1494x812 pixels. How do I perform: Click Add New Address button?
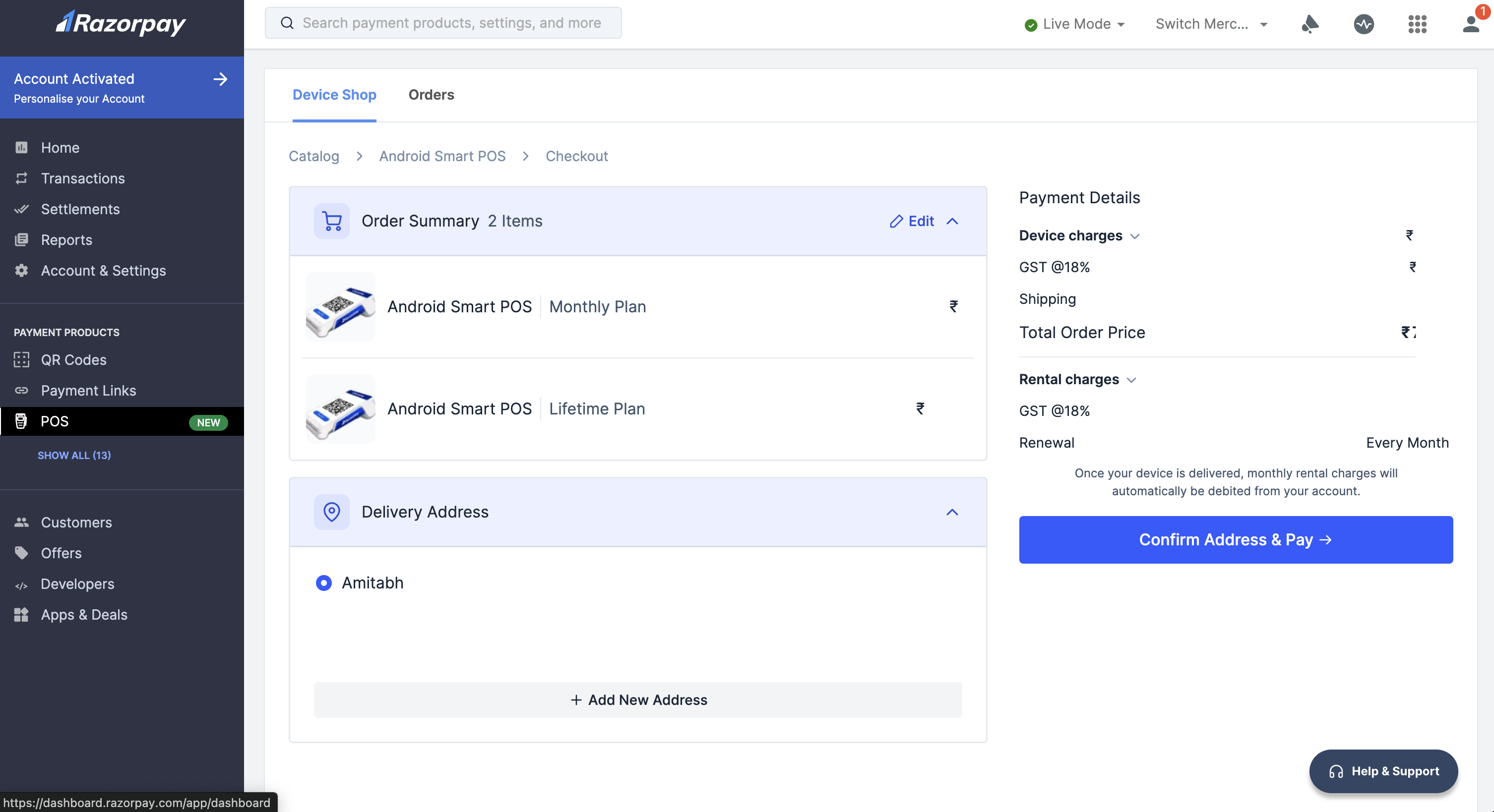[x=638, y=699]
